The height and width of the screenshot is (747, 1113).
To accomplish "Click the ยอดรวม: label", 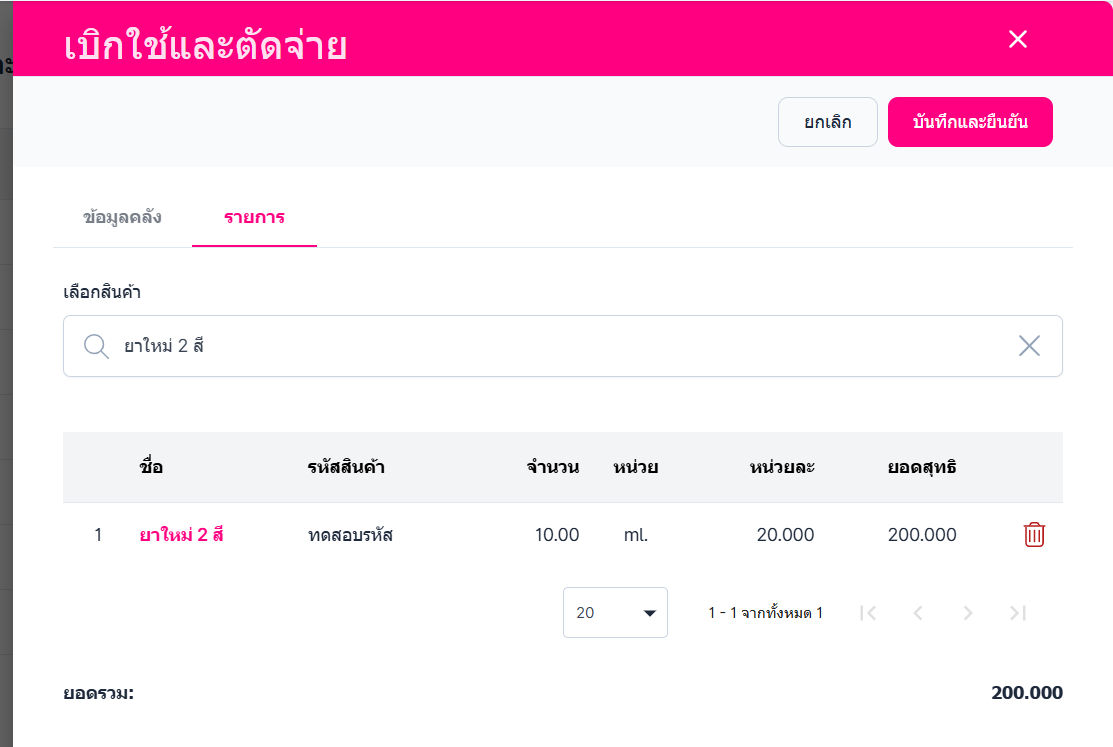I will [x=99, y=693].
